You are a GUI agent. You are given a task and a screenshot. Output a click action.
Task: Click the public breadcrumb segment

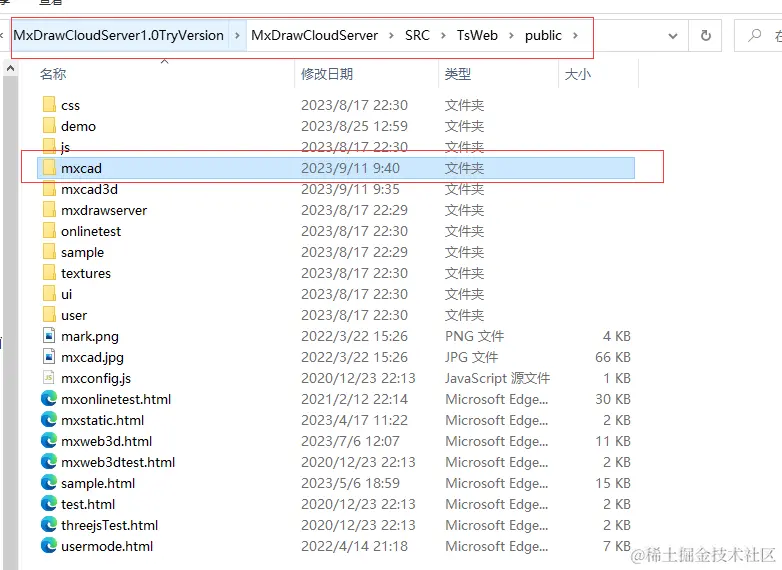(x=543, y=35)
